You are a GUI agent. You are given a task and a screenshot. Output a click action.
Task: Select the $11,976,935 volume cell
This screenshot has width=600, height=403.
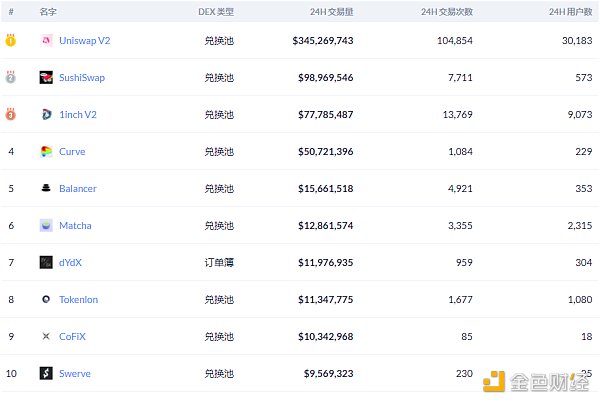click(326, 263)
